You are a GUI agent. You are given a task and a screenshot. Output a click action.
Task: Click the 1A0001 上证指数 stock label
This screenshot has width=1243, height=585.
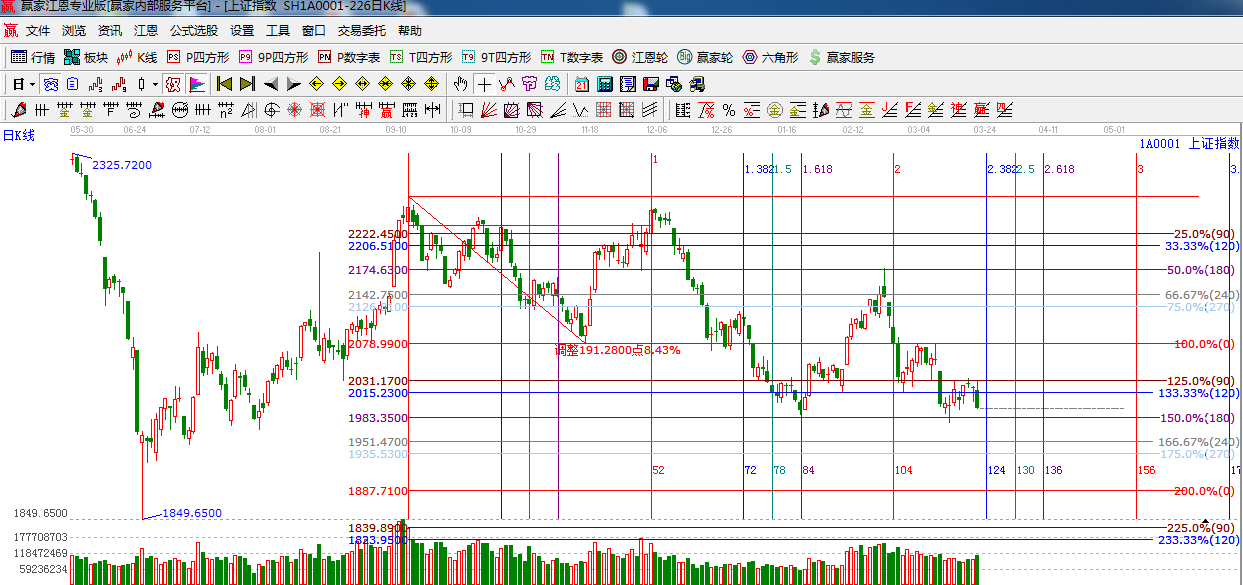pos(1188,144)
